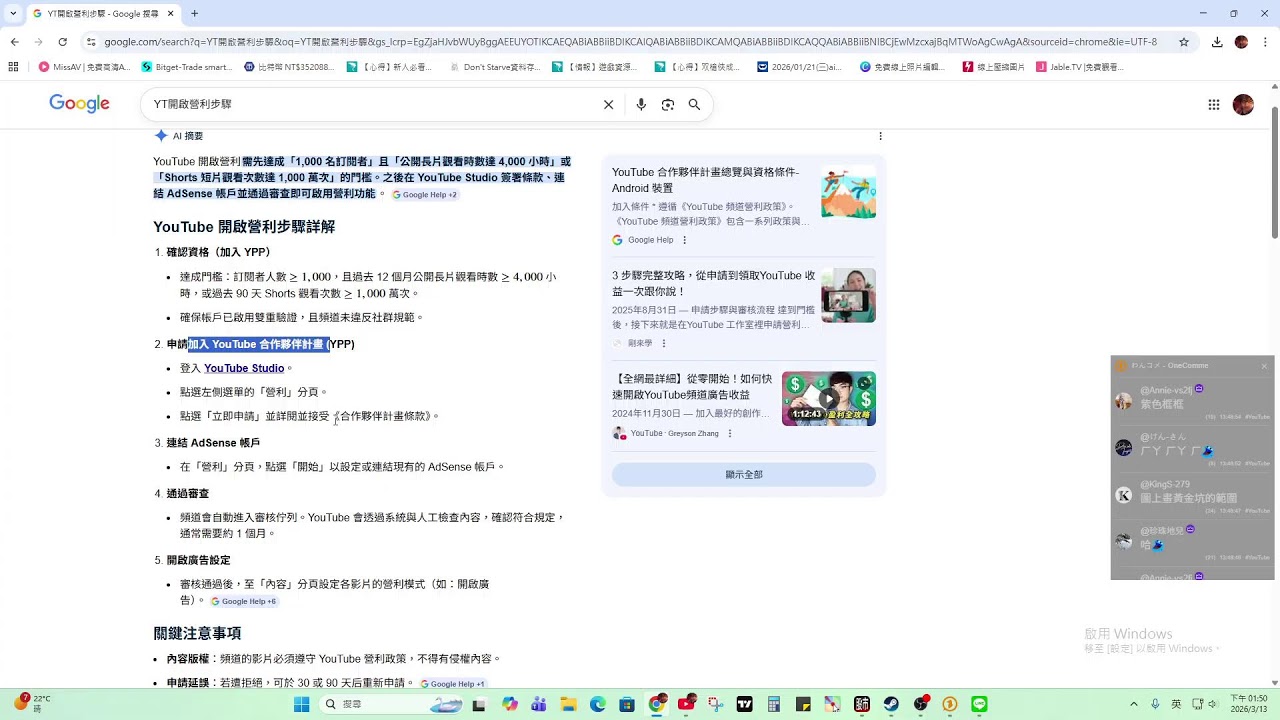Open the taskbar clock and date

[x=1248, y=704]
